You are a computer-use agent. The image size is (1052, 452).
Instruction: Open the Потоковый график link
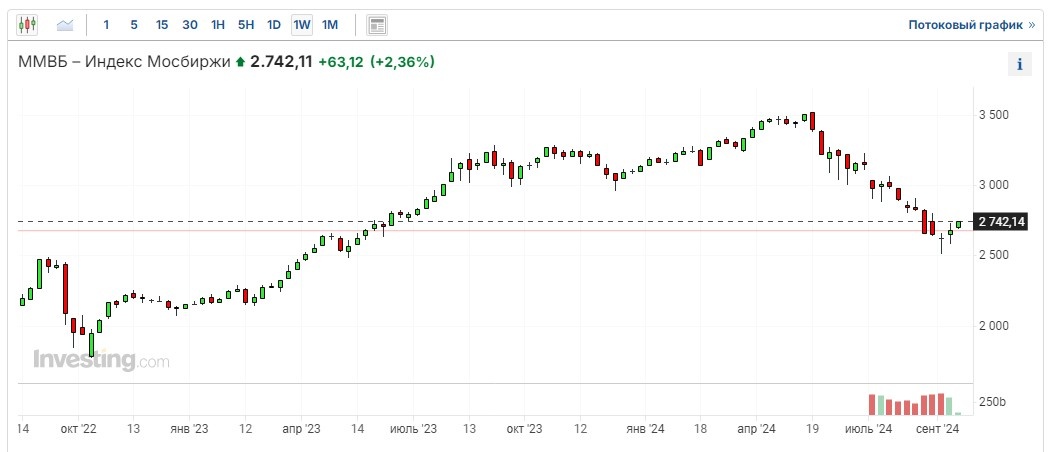click(x=971, y=25)
